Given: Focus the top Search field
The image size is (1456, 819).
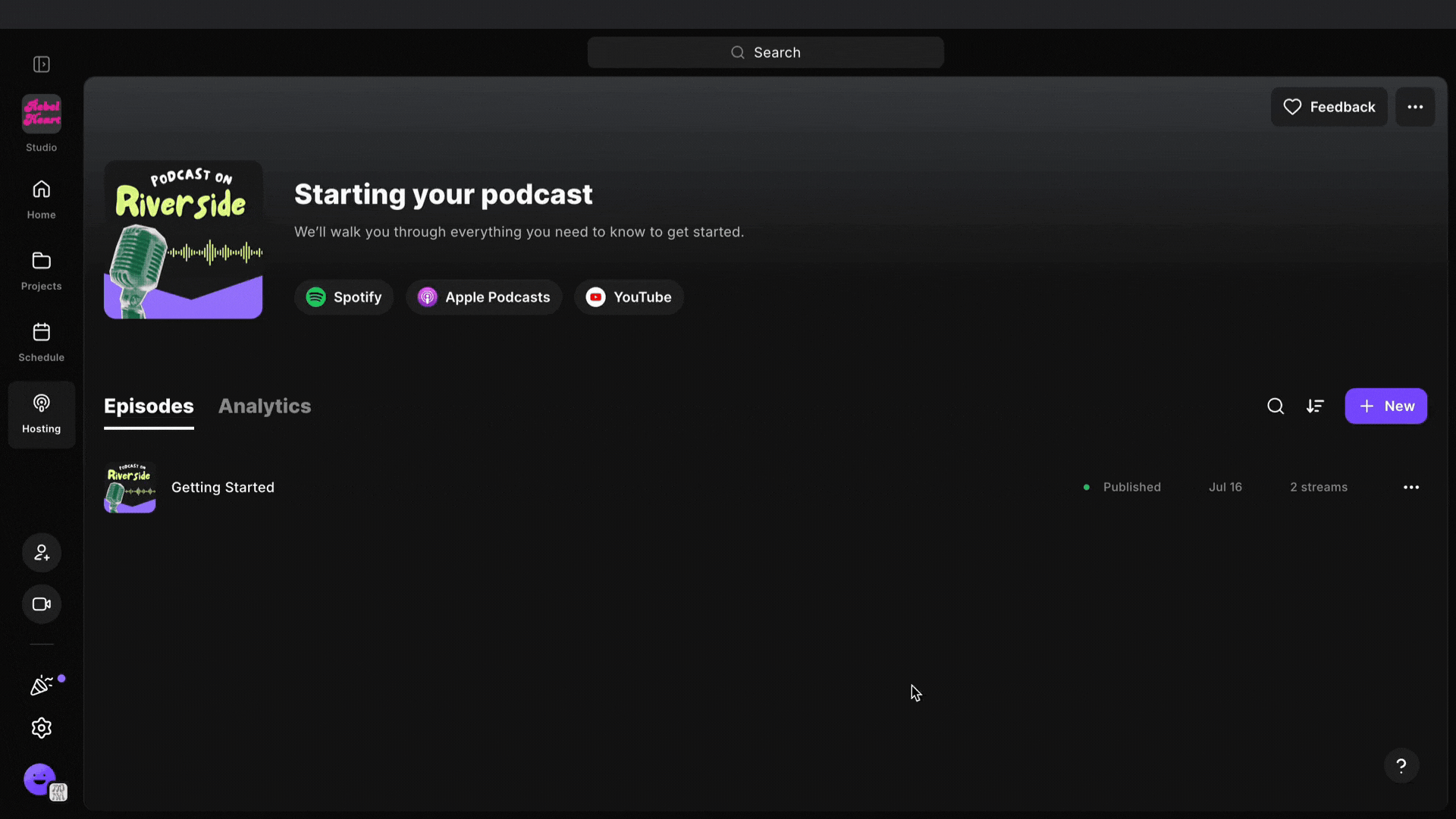Looking at the screenshot, I should (765, 52).
